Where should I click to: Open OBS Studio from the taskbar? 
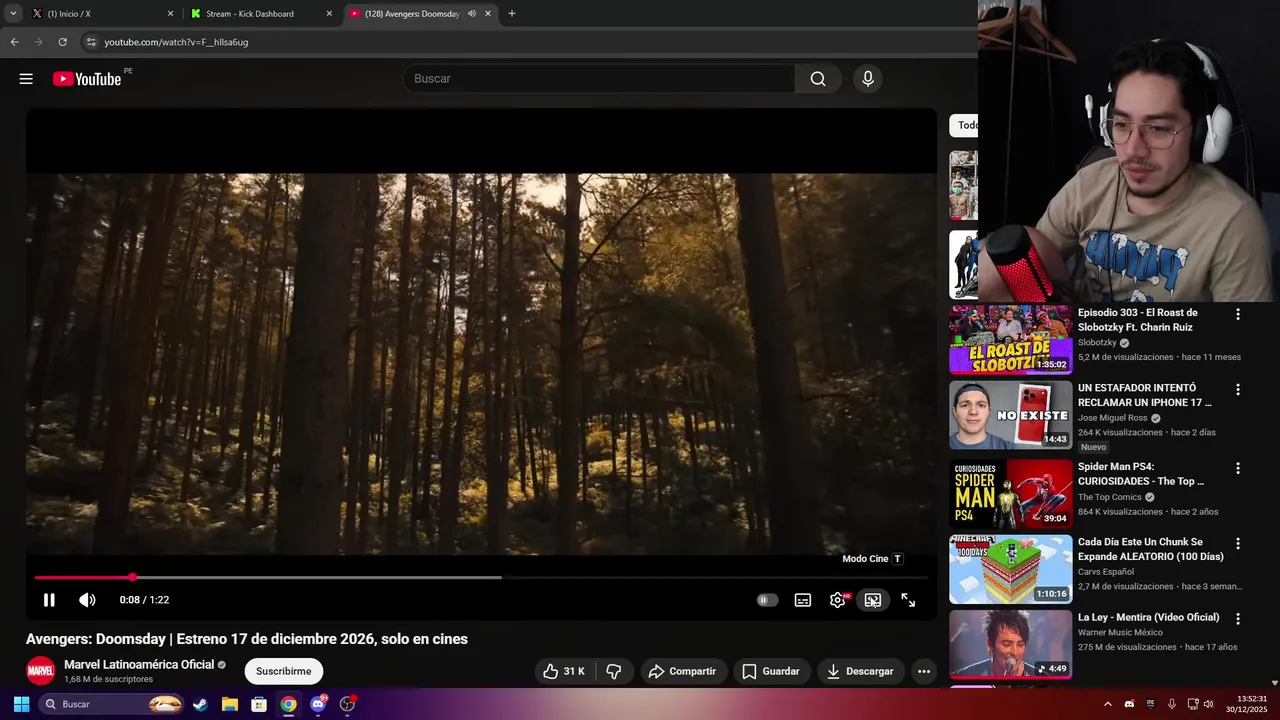point(347,704)
